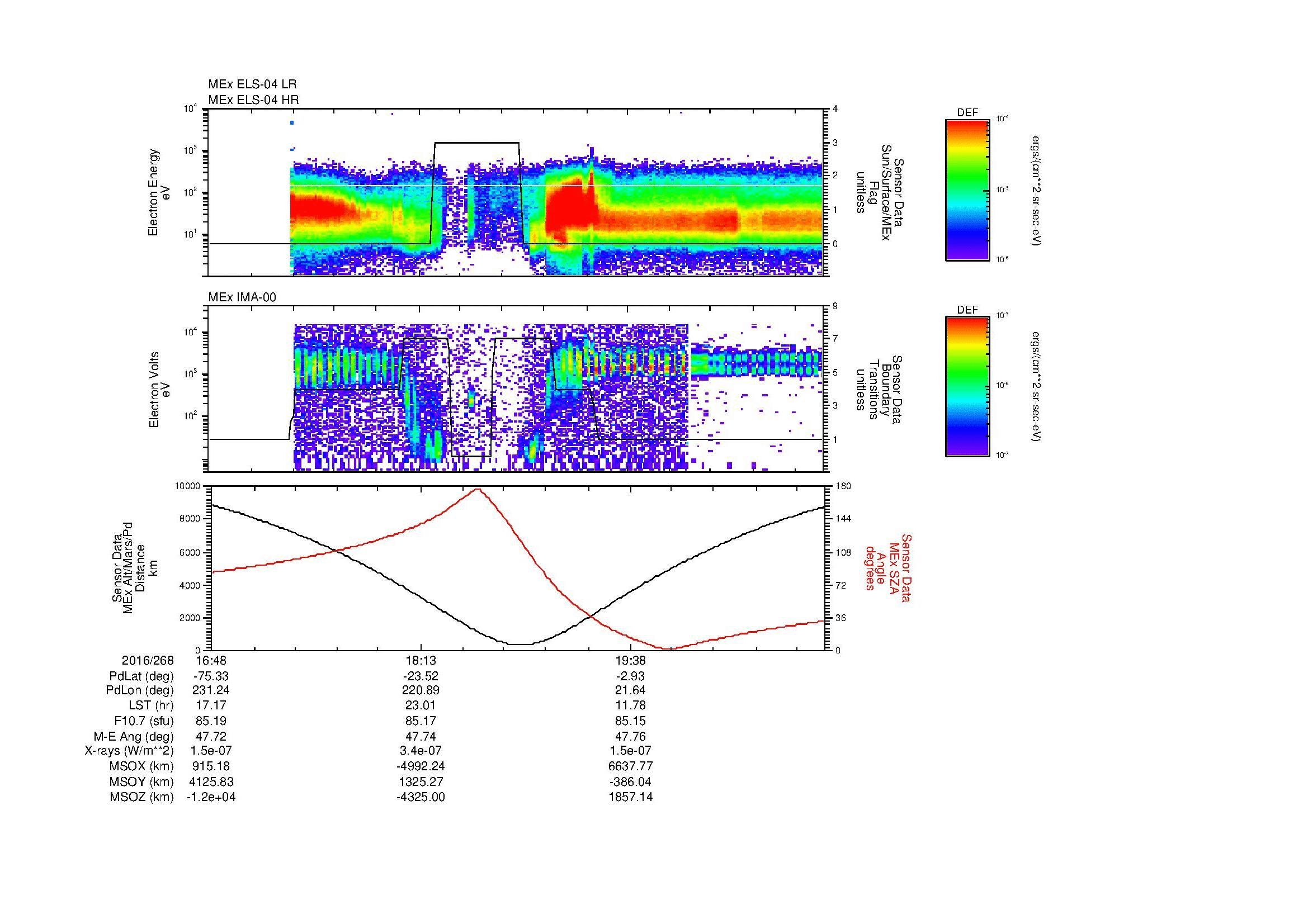Click the MSOY value 1325.27
The width and height of the screenshot is (1308, 924).
tap(421, 781)
